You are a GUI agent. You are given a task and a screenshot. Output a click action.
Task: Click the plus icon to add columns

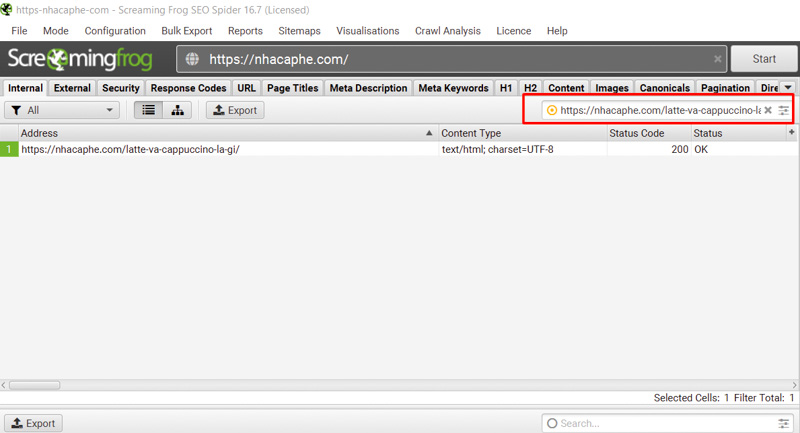tap(792, 132)
